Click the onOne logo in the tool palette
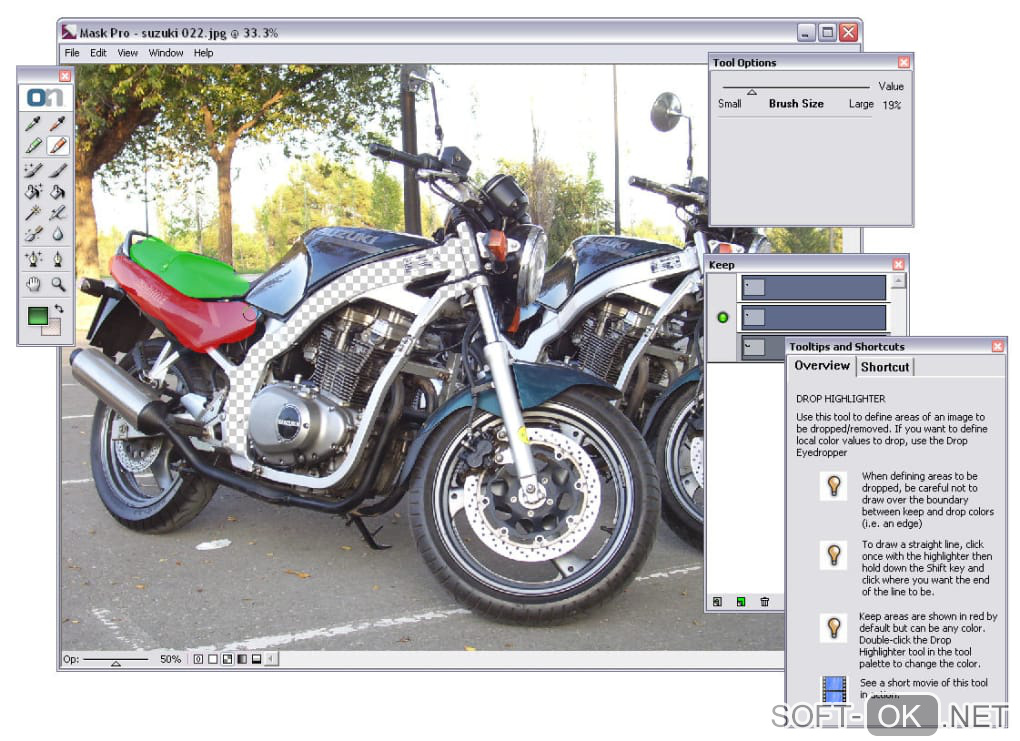 (45, 98)
